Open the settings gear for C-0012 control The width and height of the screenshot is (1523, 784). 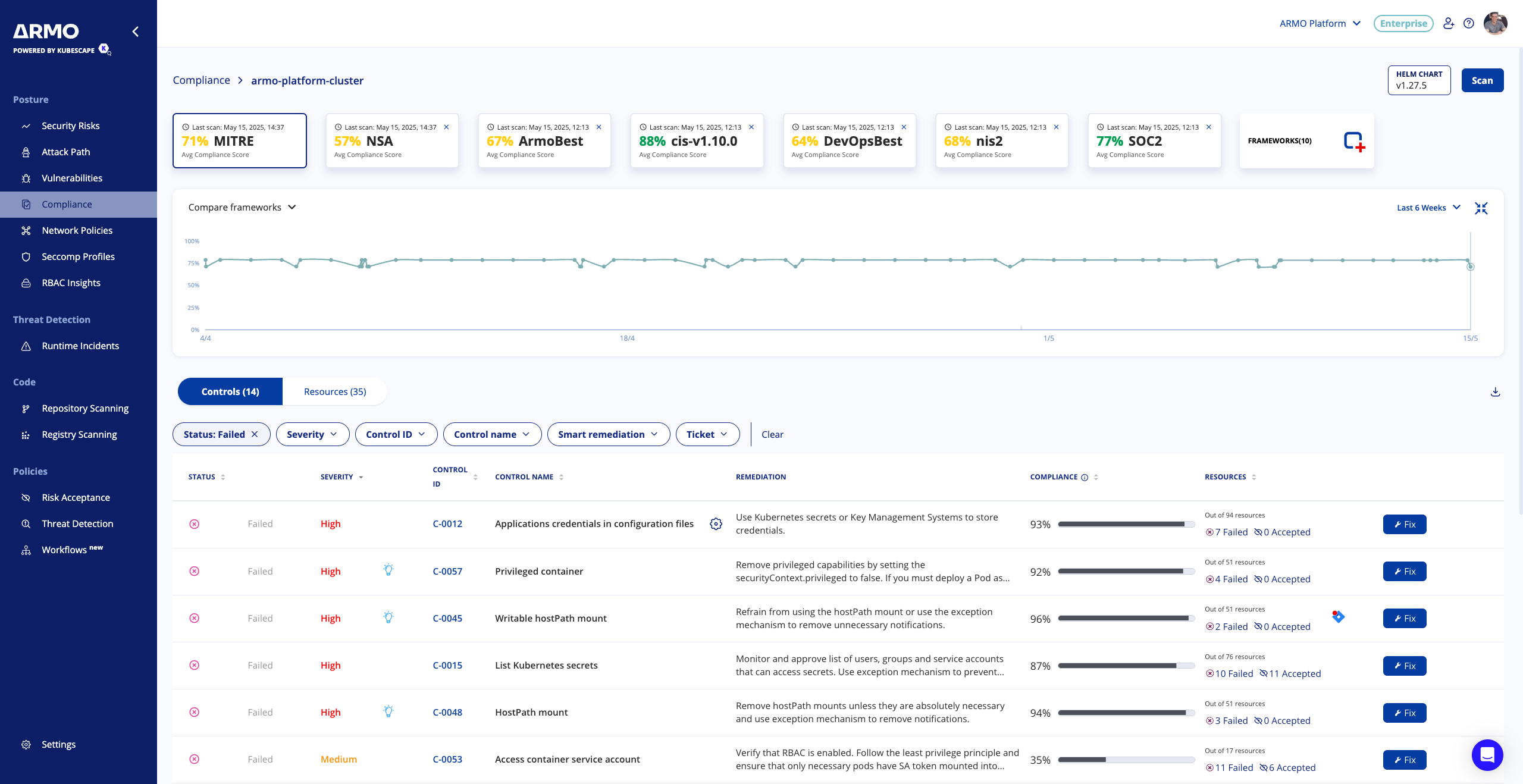coord(716,524)
